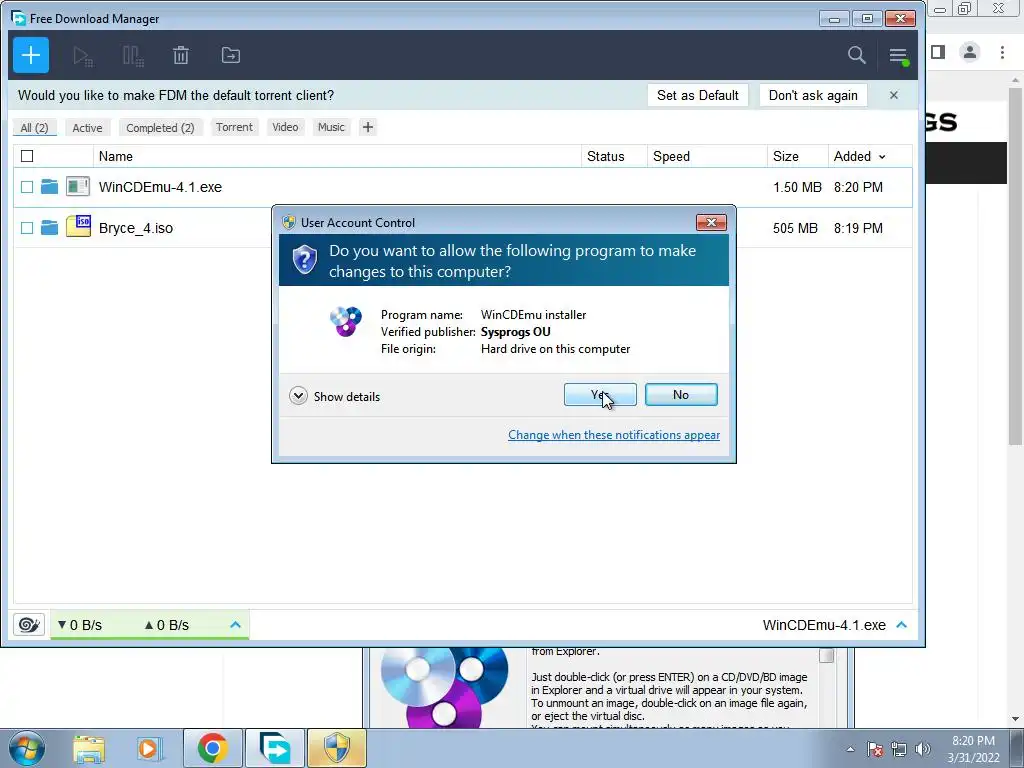This screenshot has width=1024, height=768.
Task: Expand Show details in UAC dialog
Action: [x=334, y=396]
